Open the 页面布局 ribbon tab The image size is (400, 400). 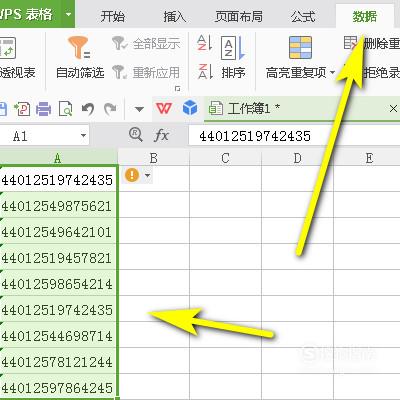point(239,16)
